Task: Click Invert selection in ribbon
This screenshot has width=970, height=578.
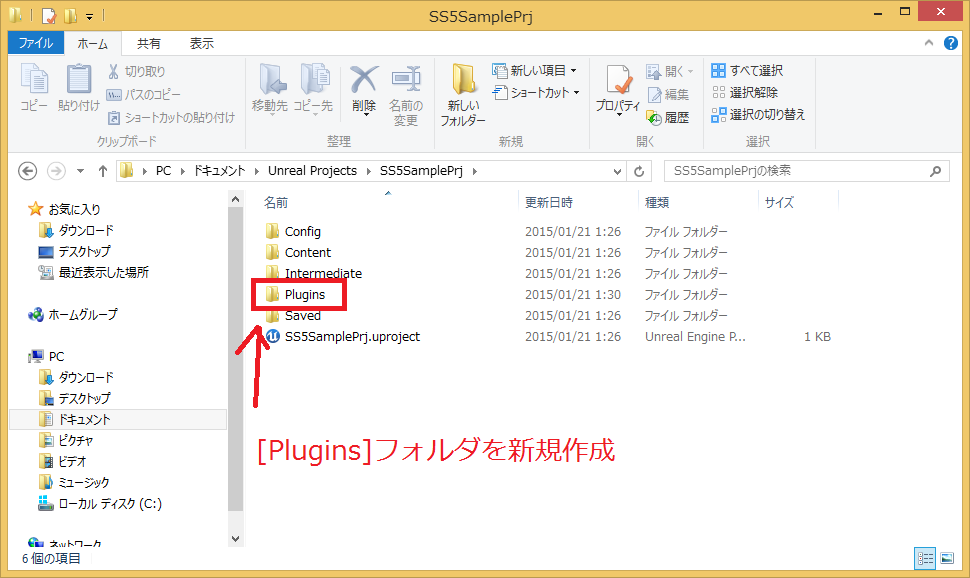Action: click(x=758, y=115)
